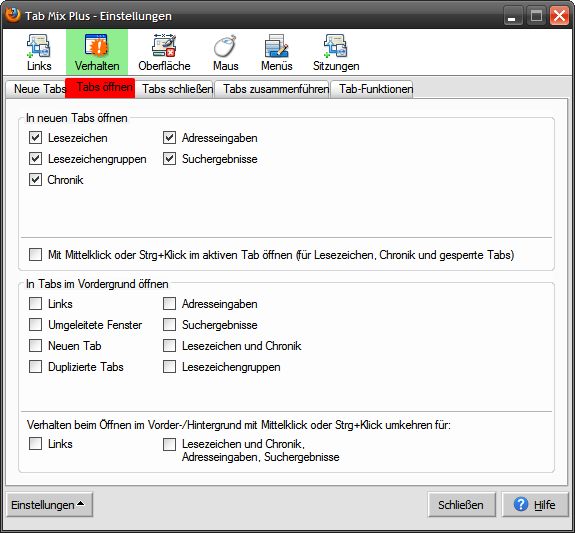Image resolution: width=575 pixels, height=533 pixels.
Task: Switch to the Maus settings icon
Action: point(226,46)
